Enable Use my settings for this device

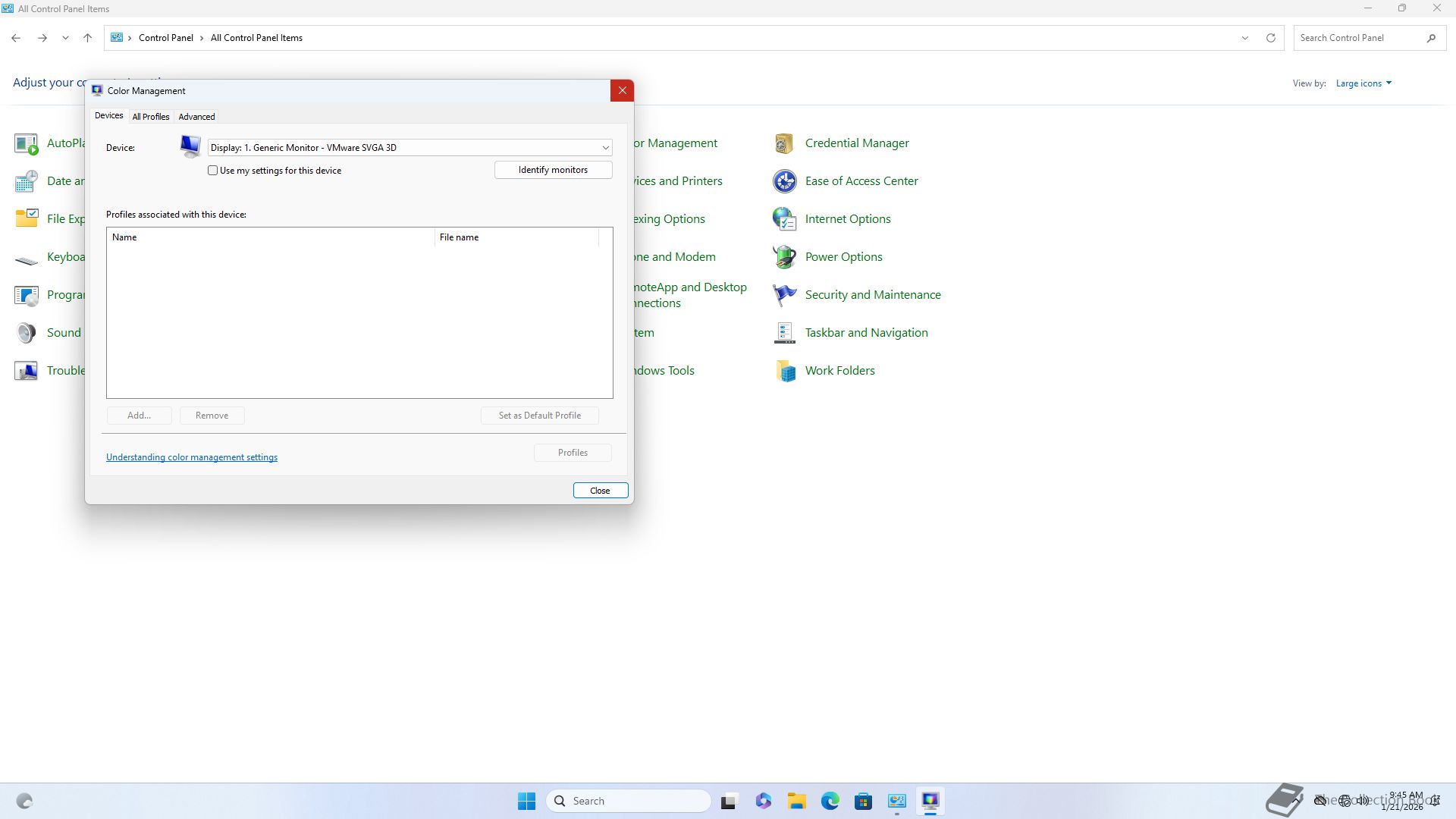pos(213,171)
